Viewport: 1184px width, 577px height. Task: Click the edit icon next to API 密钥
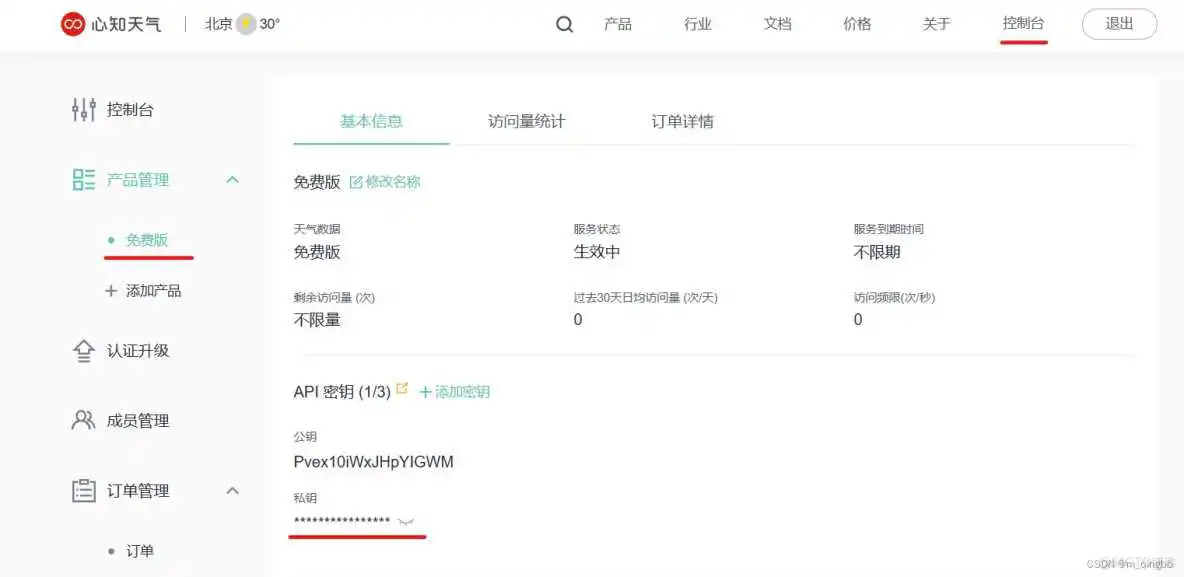(401, 386)
